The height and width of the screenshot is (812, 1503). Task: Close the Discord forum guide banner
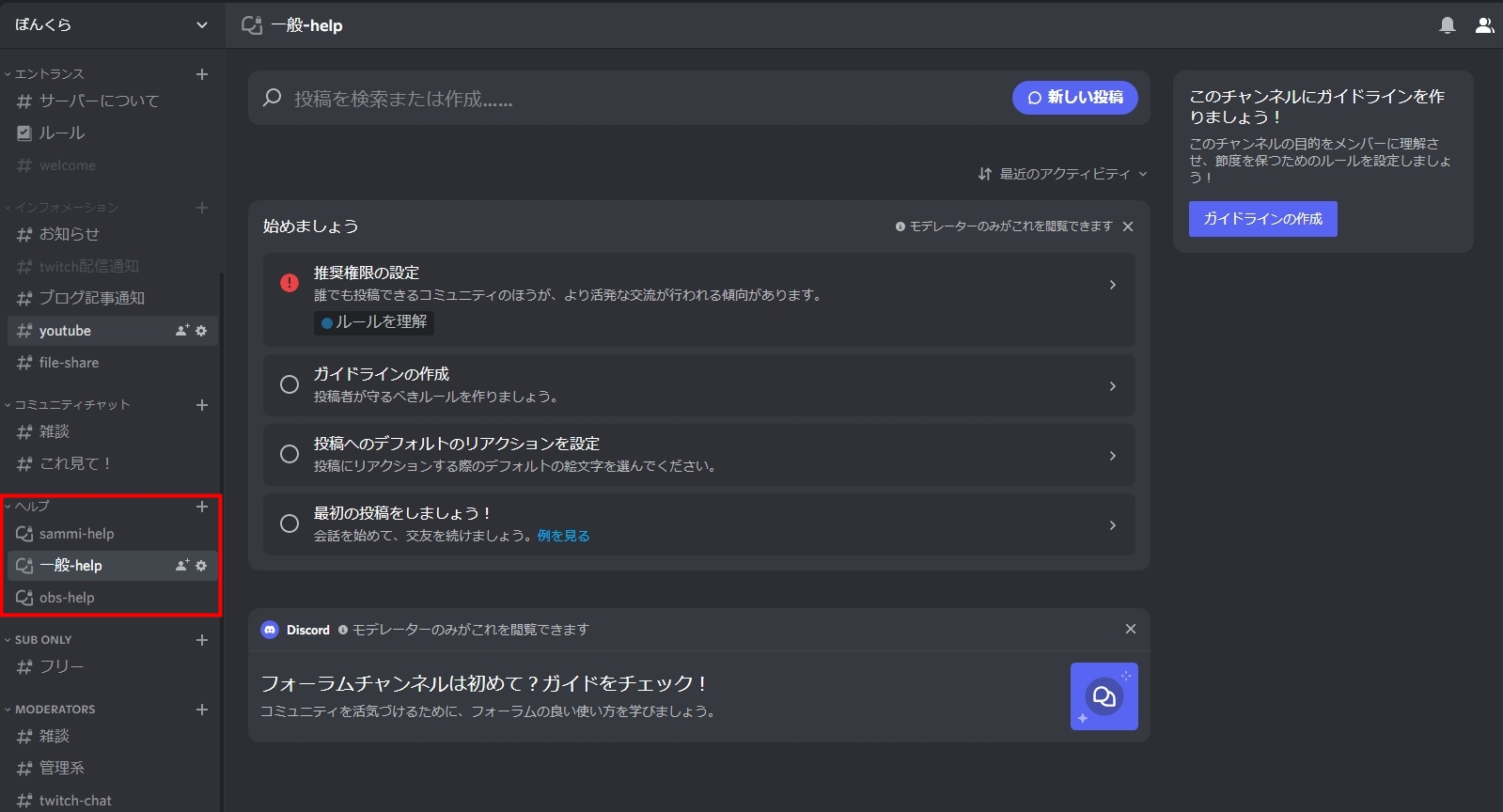point(1131,629)
